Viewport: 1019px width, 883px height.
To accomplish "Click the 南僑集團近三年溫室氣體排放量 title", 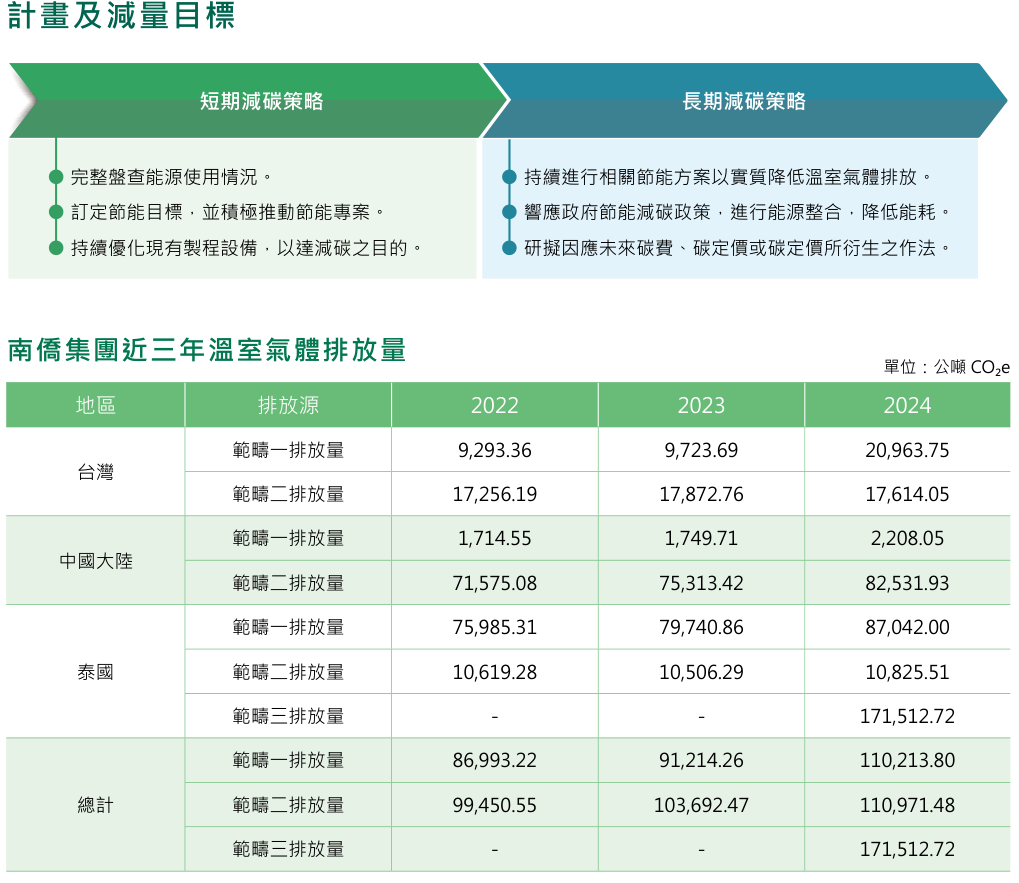I will [207, 350].
